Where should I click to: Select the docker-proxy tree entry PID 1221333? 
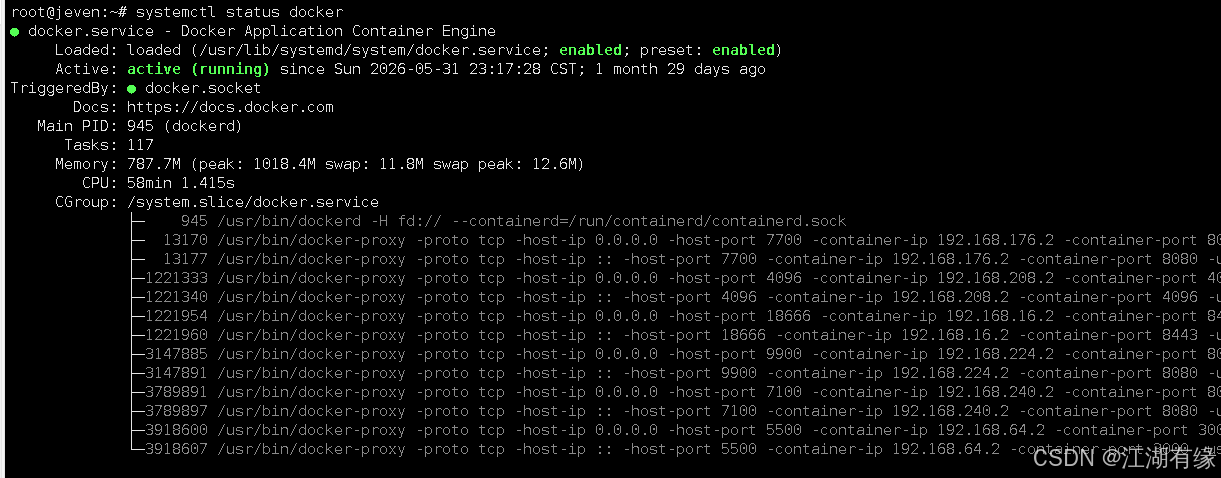coord(675,278)
